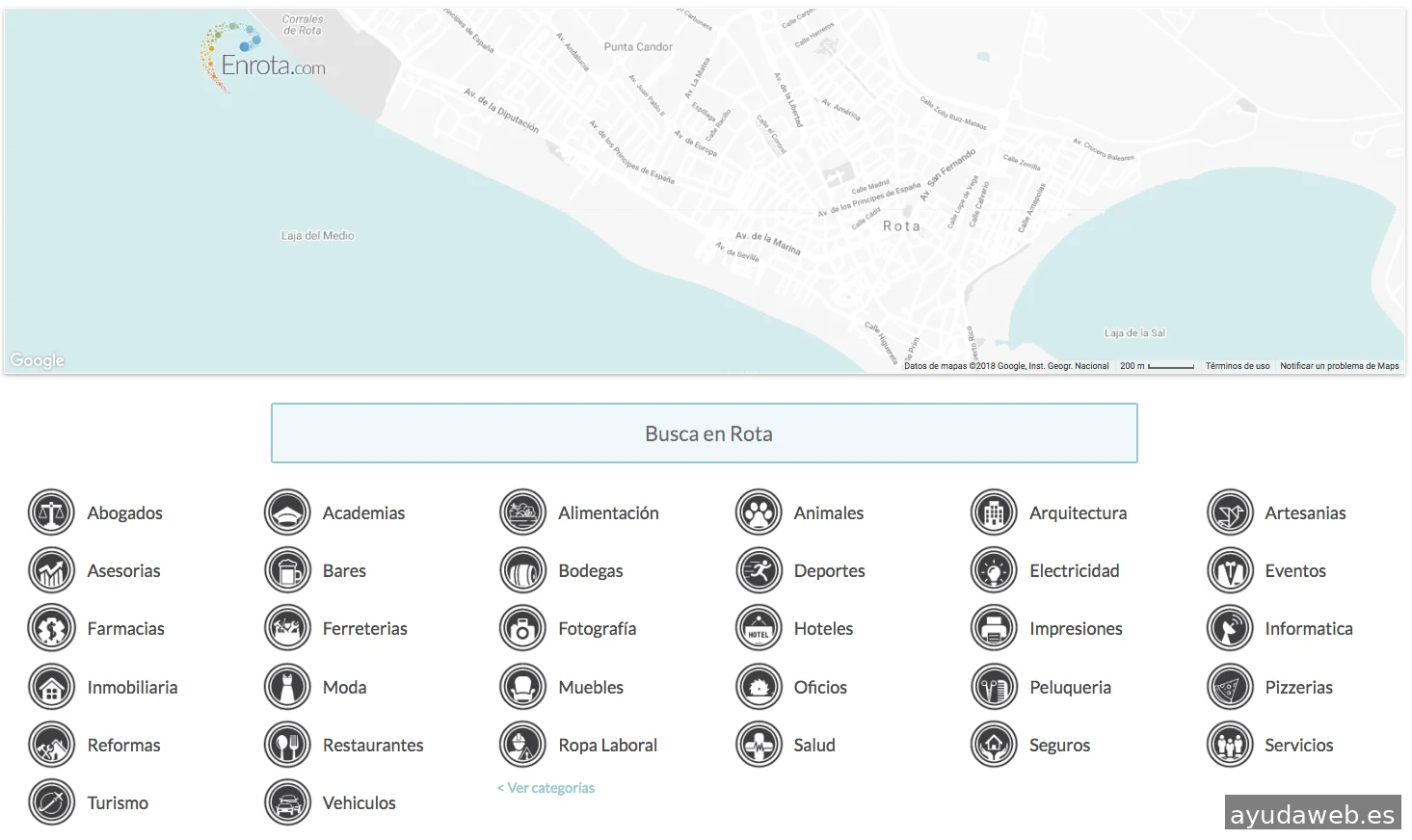Click the Abogados scales icon

coord(51,513)
